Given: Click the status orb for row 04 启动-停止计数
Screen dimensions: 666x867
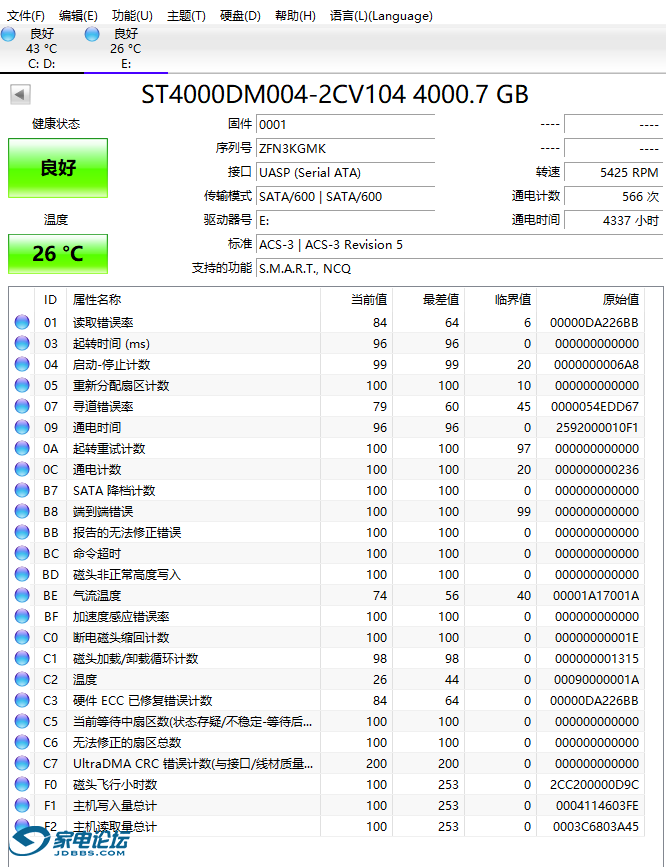Looking at the screenshot, I should point(22,364).
